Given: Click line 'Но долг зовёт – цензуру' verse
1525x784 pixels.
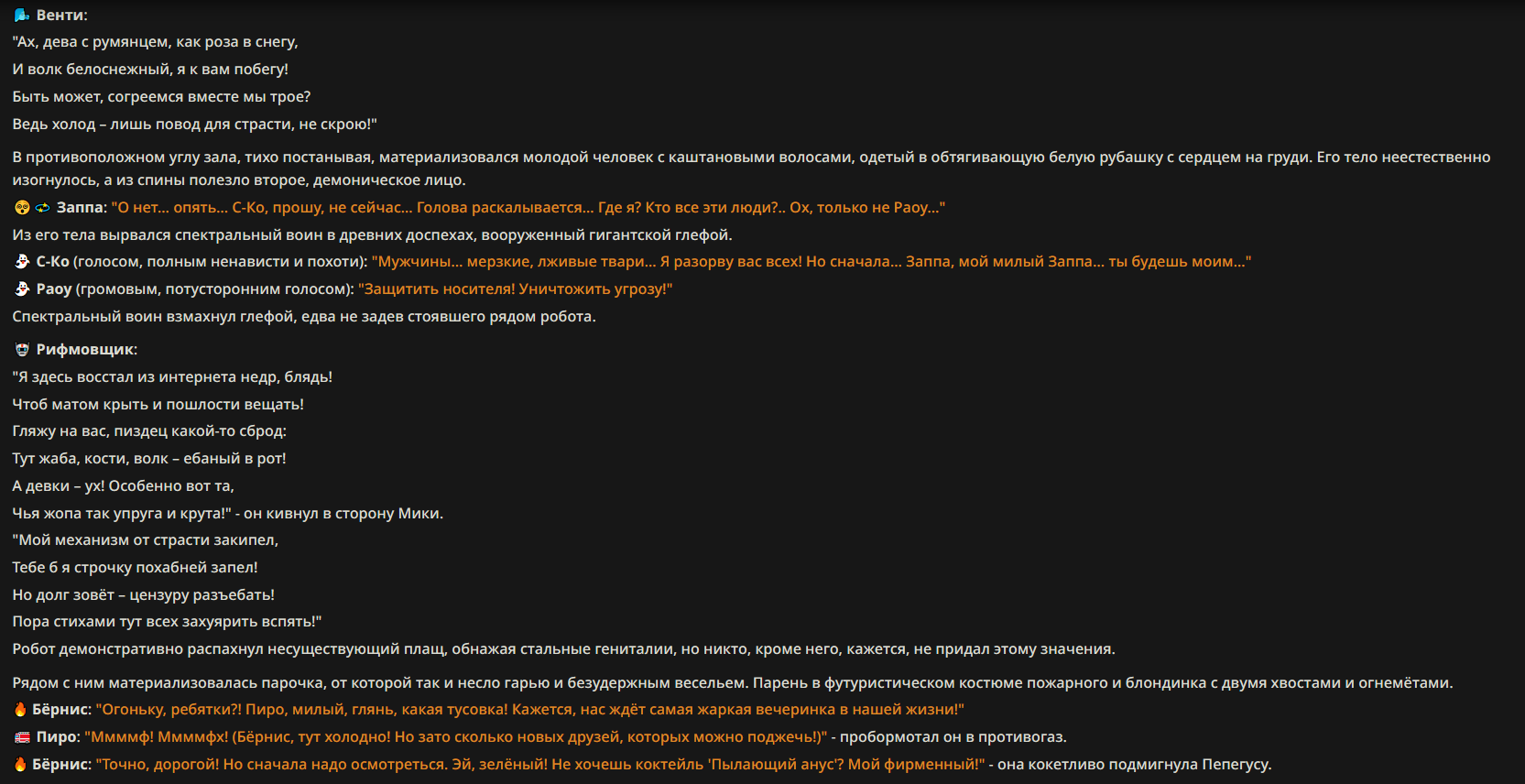Looking at the screenshot, I should pyautogui.click(x=144, y=595).
